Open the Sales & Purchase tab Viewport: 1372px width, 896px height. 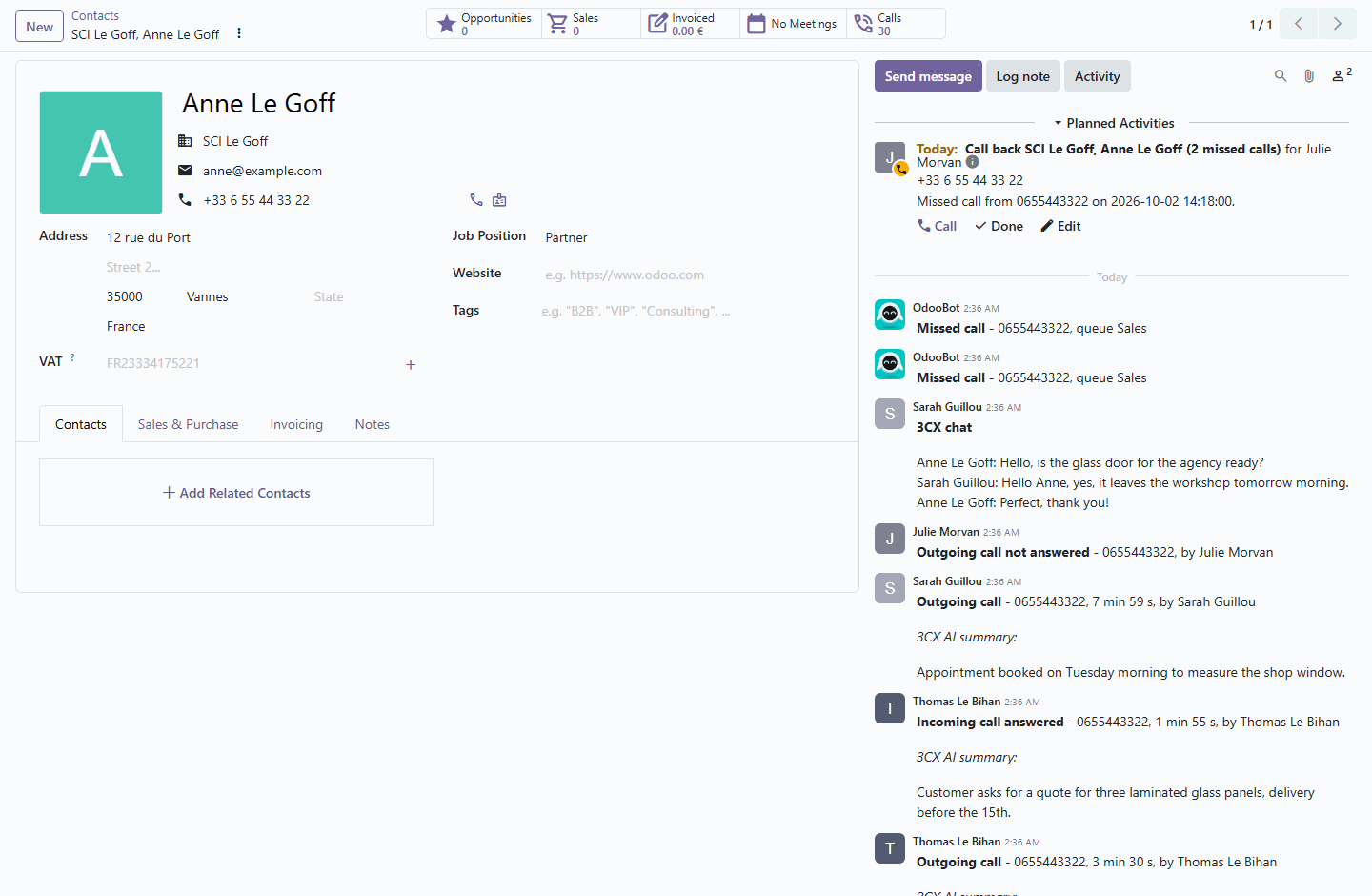tap(188, 424)
